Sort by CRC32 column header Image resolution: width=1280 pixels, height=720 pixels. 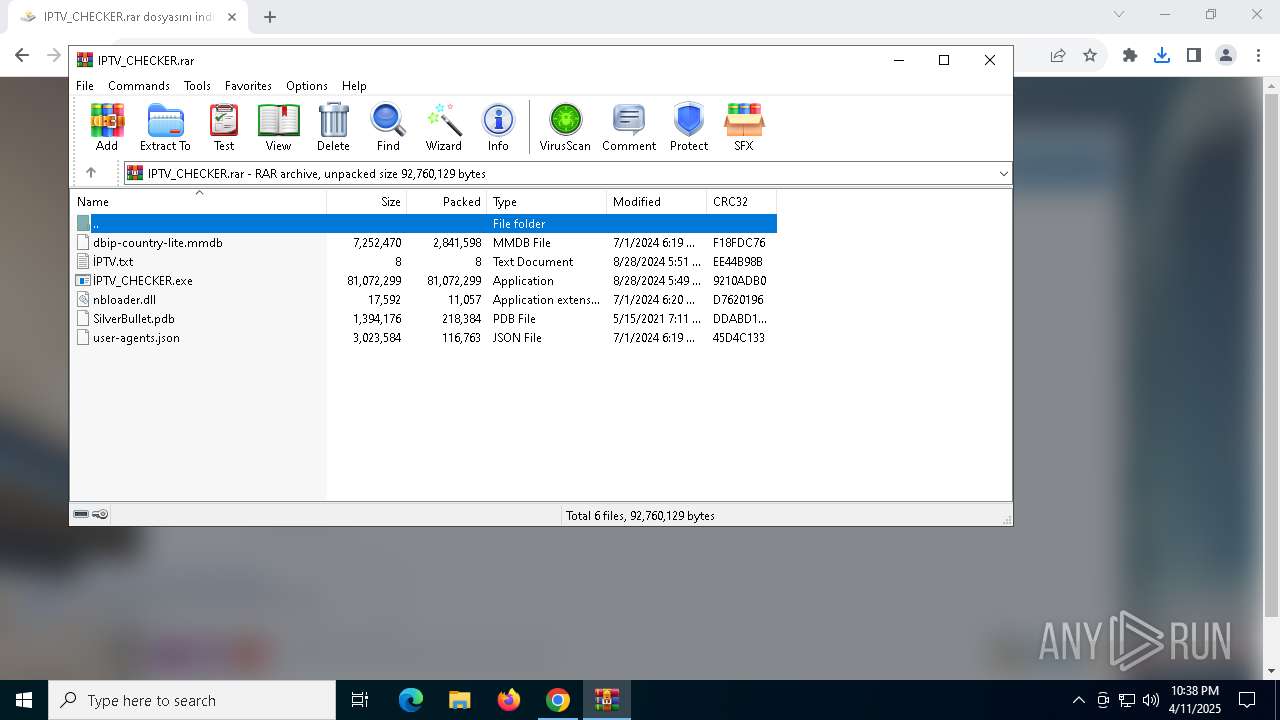click(741, 202)
